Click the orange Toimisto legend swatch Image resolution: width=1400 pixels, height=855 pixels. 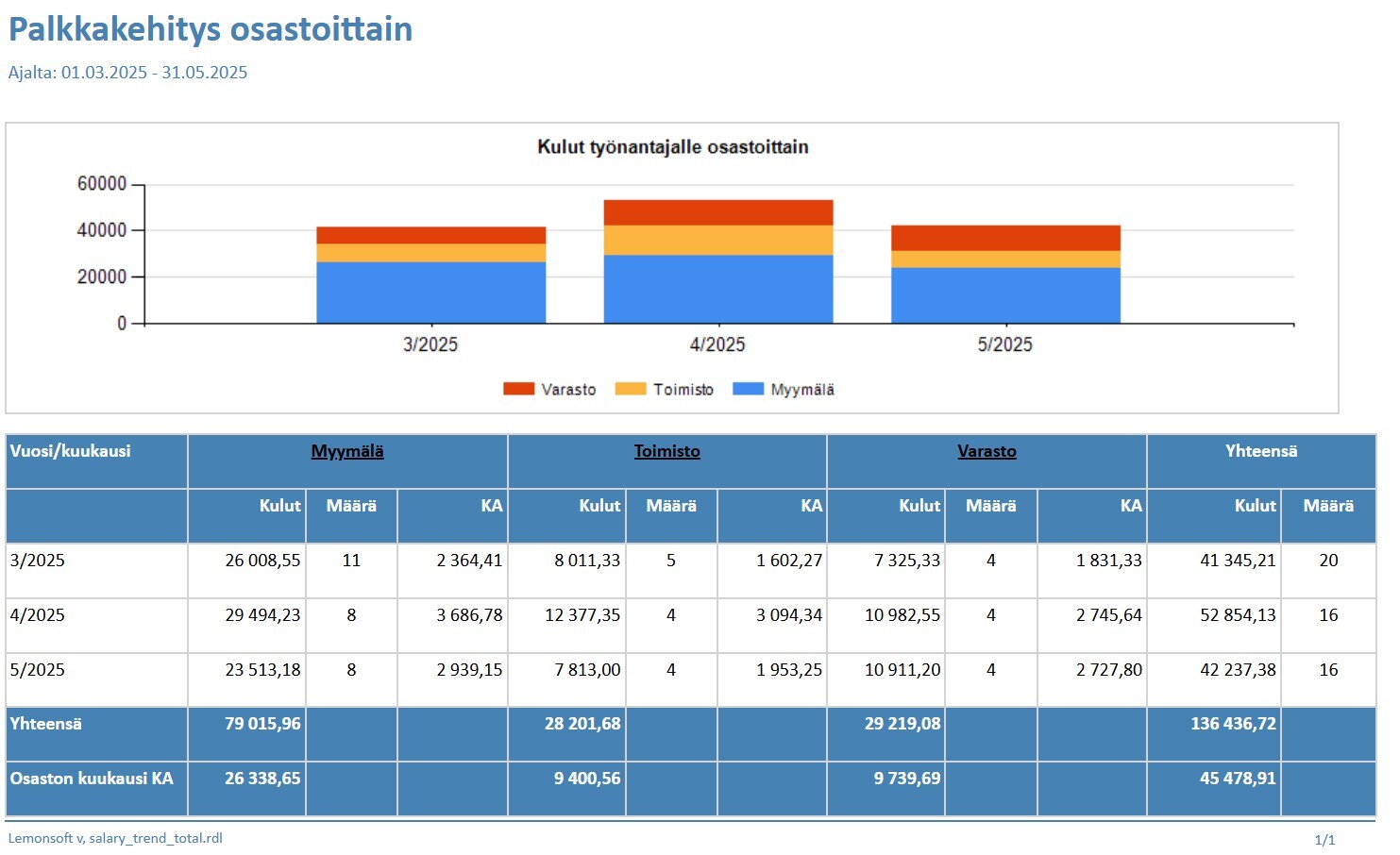click(630, 389)
